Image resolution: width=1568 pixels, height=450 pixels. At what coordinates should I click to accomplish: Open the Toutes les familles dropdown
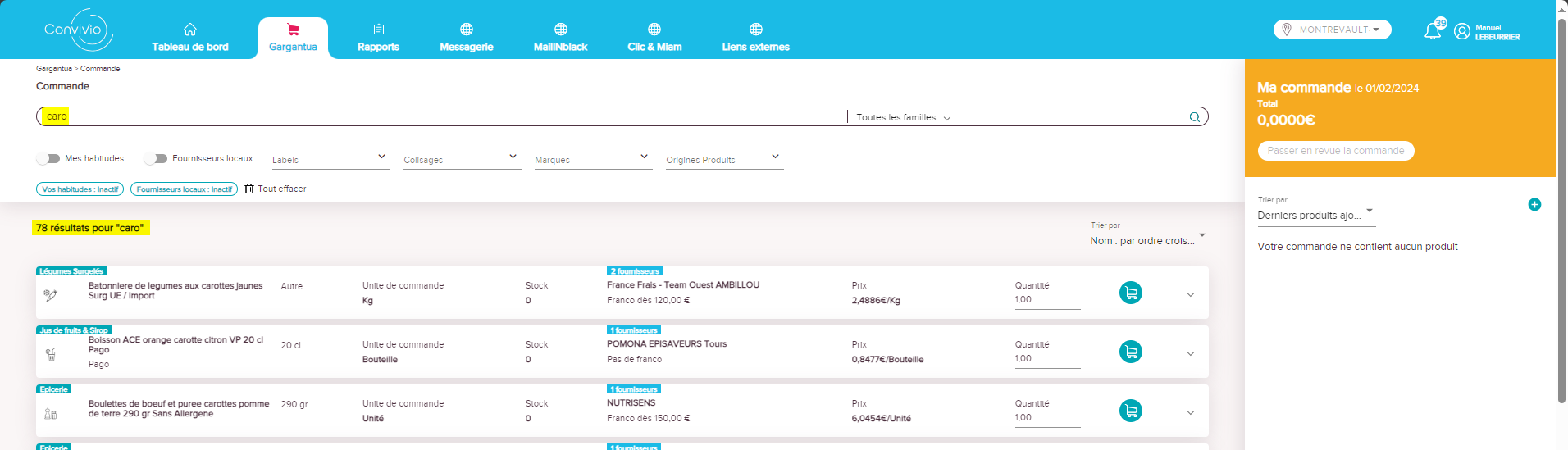[x=903, y=117]
